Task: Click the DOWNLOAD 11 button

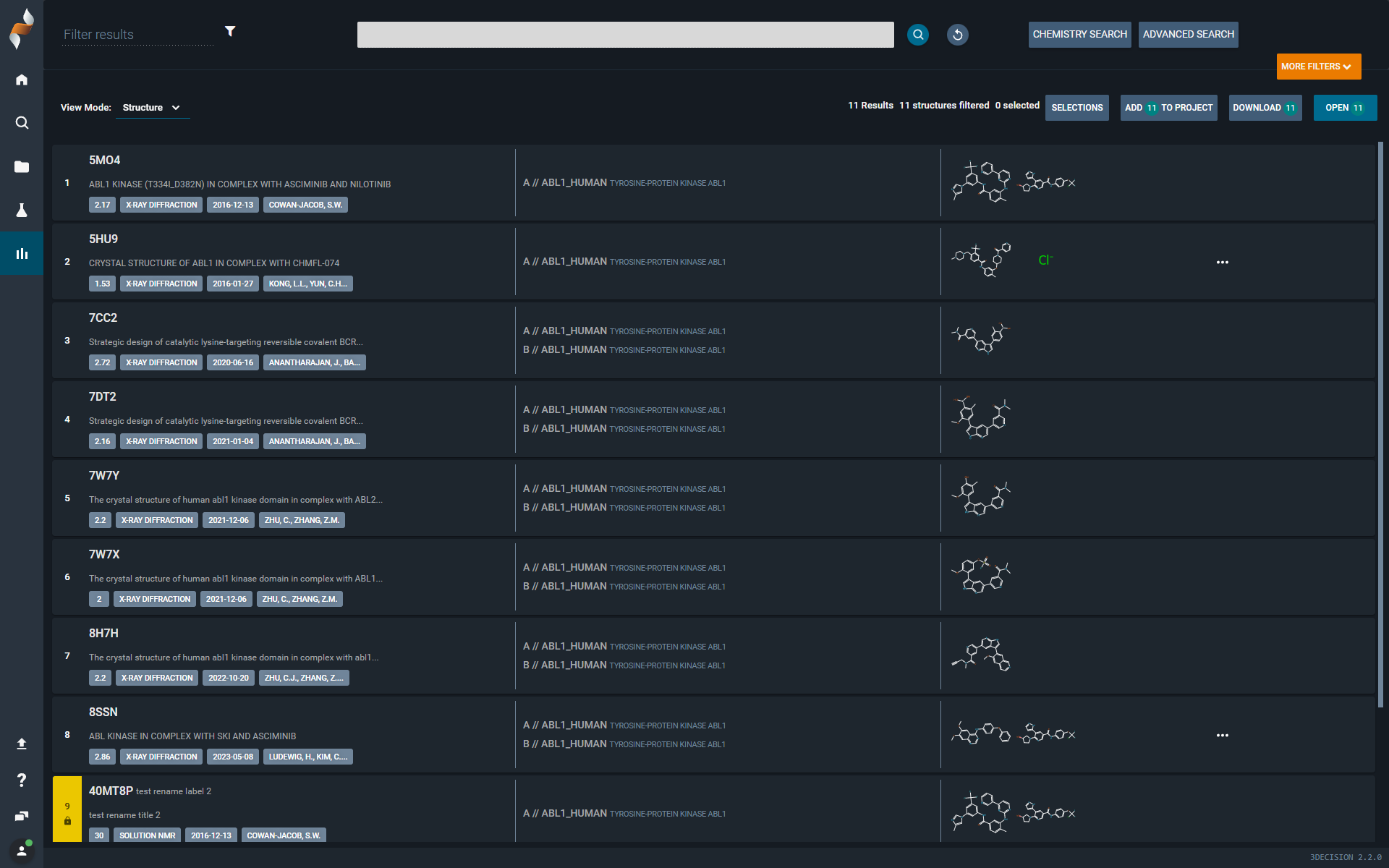Action: click(x=1265, y=107)
